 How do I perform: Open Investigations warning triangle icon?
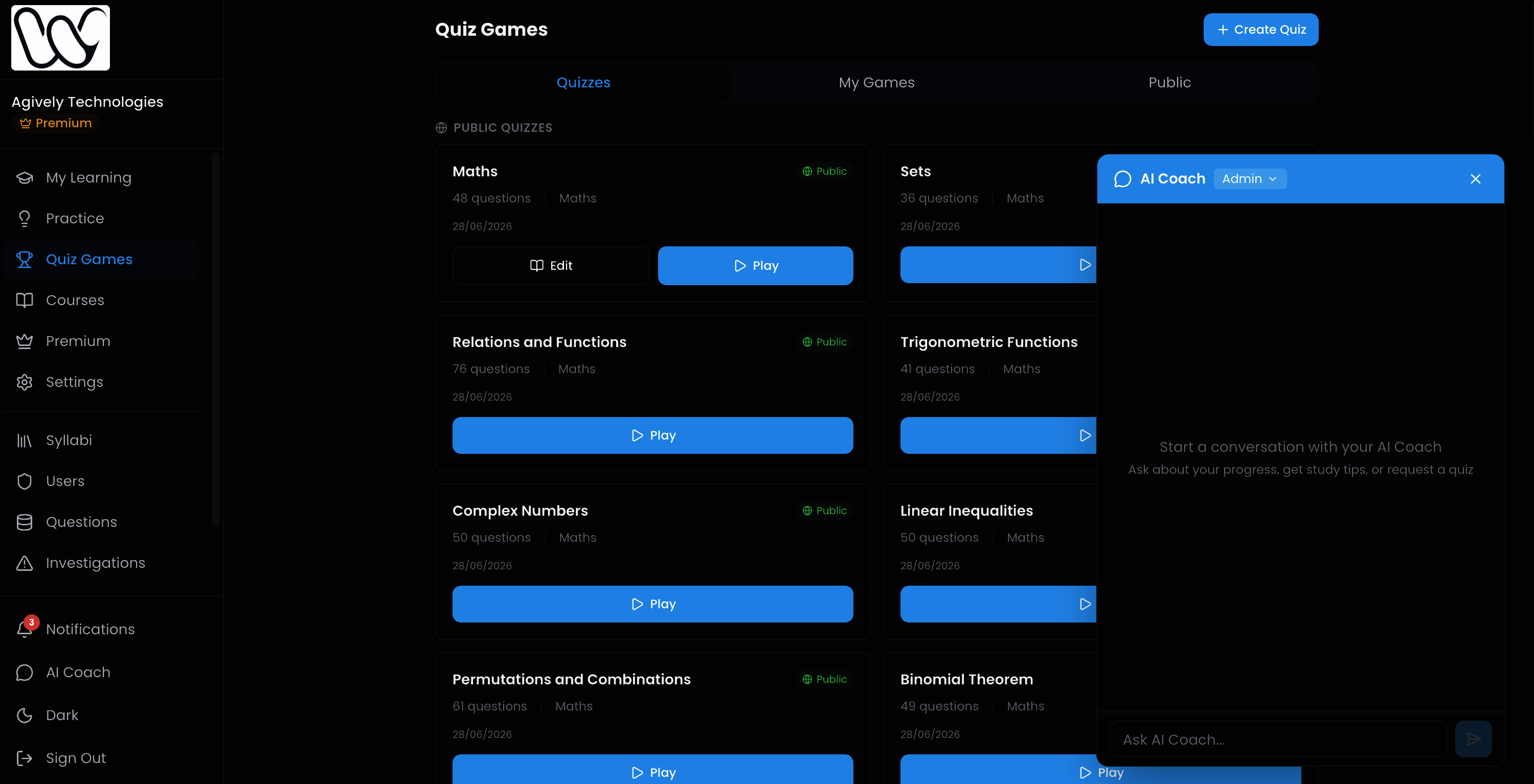tap(25, 563)
